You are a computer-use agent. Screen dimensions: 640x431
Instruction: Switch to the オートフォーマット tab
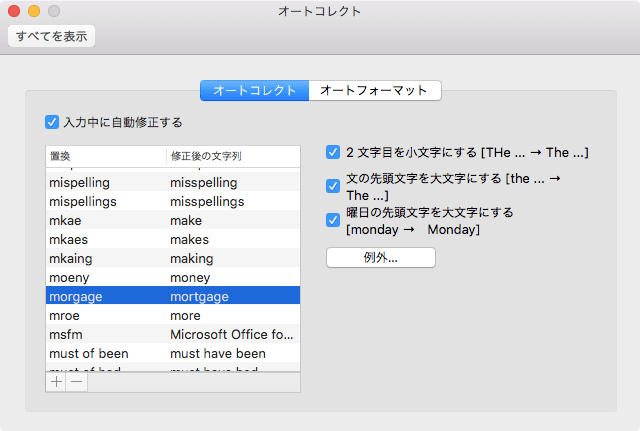[374, 91]
